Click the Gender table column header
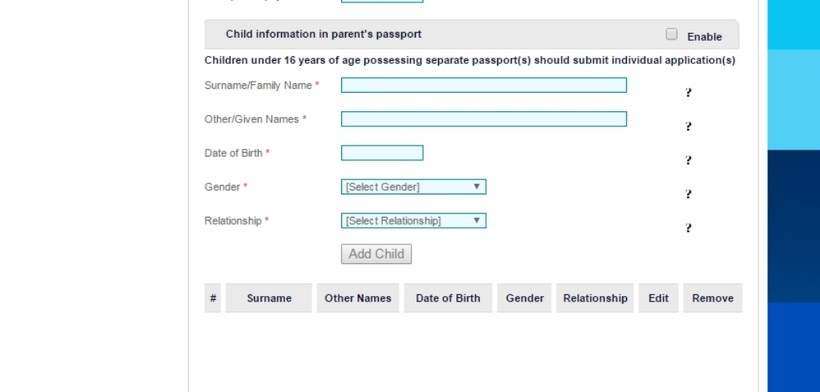820x392 pixels. [524, 298]
